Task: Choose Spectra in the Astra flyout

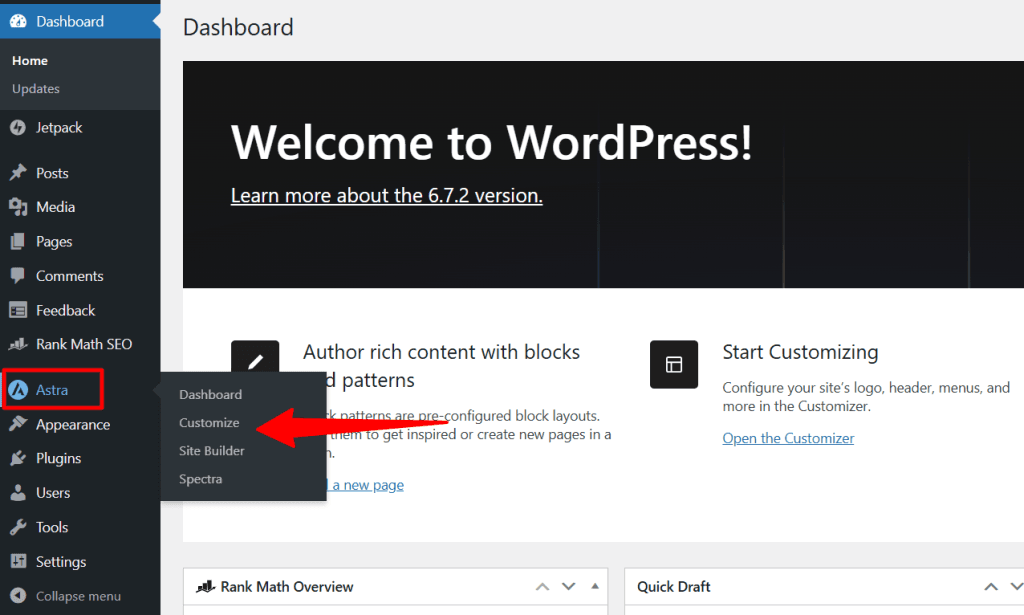Action: coord(201,479)
